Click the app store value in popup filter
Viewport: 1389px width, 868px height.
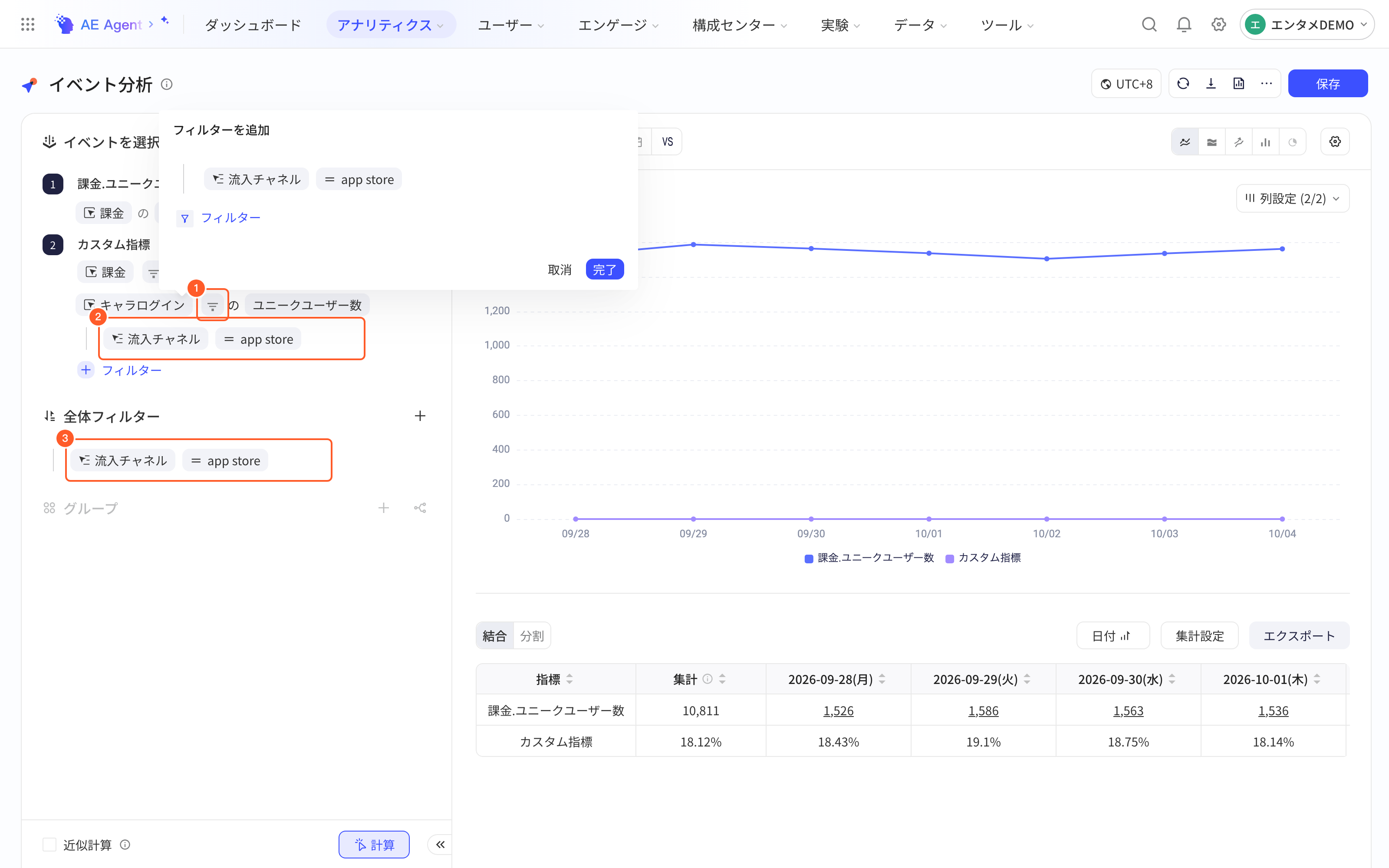point(359,179)
